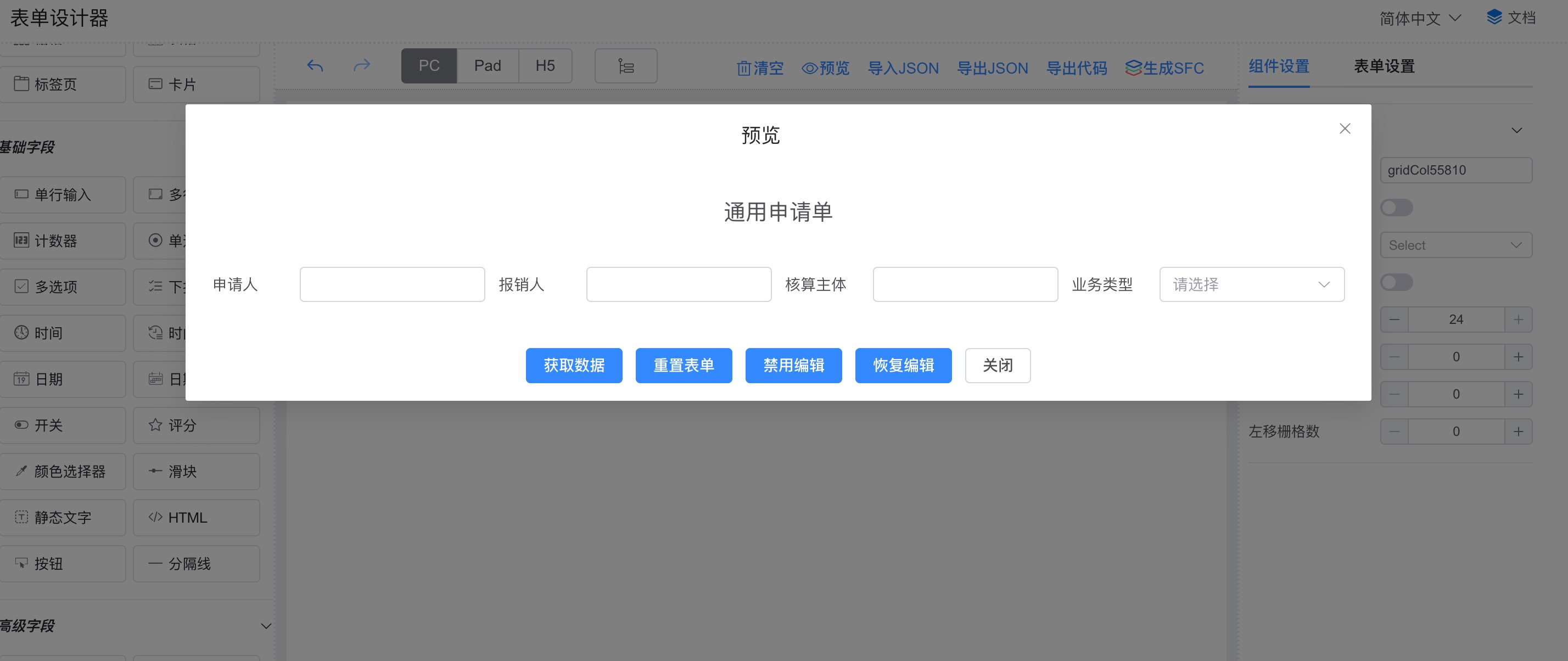Click the 重置表单 button
Viewport: 1568px width, 661px height.
tap(684, 365)
